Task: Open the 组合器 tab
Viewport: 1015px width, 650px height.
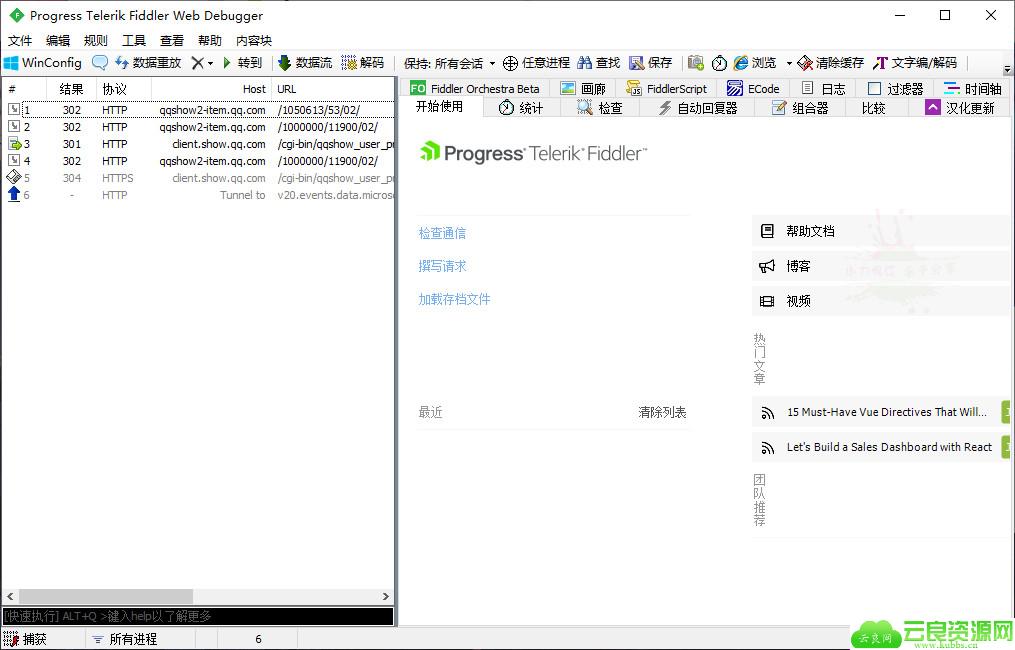Action: (800, 108)
